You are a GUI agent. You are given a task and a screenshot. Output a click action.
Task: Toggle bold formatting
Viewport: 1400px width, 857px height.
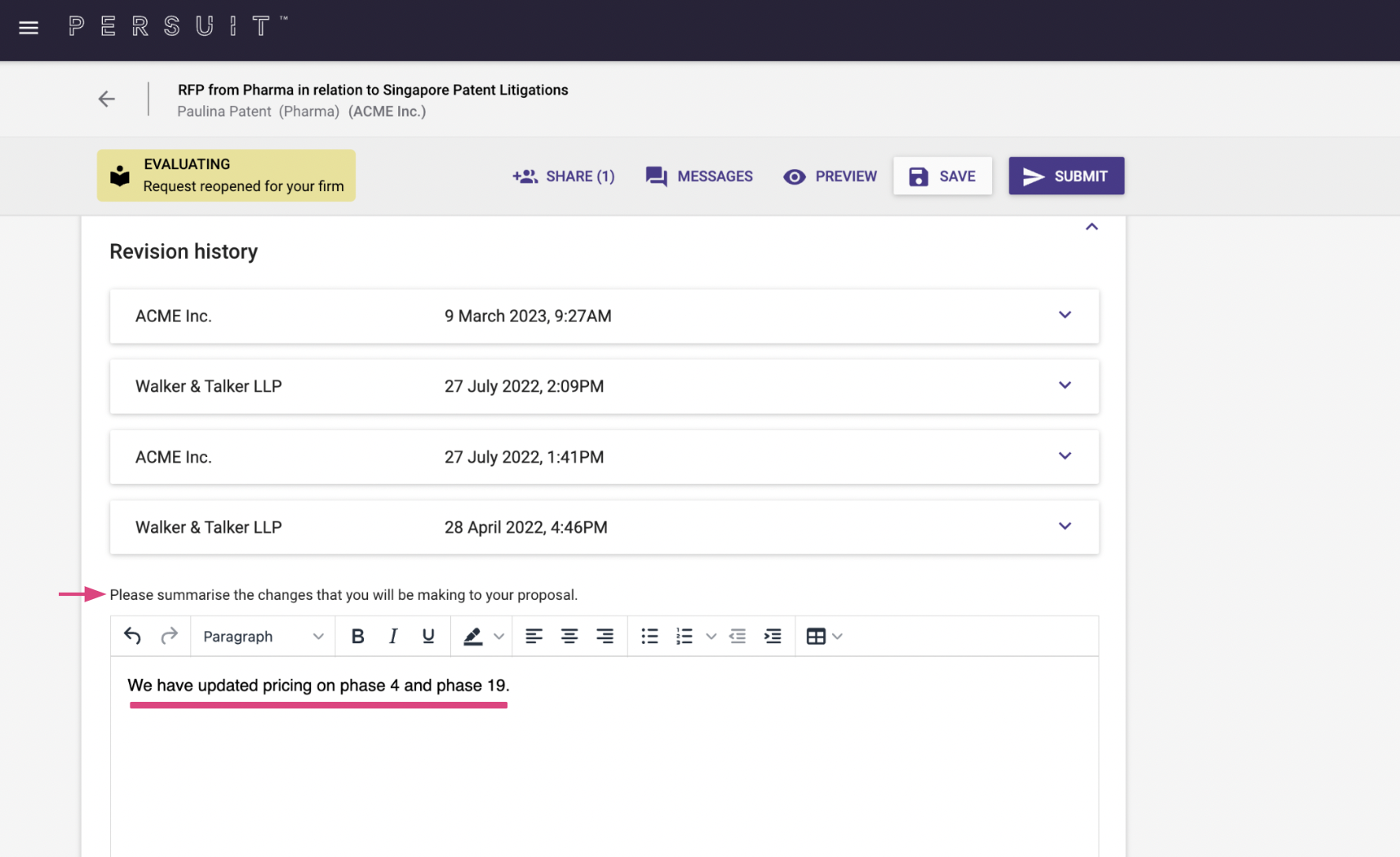pos(357,636)
